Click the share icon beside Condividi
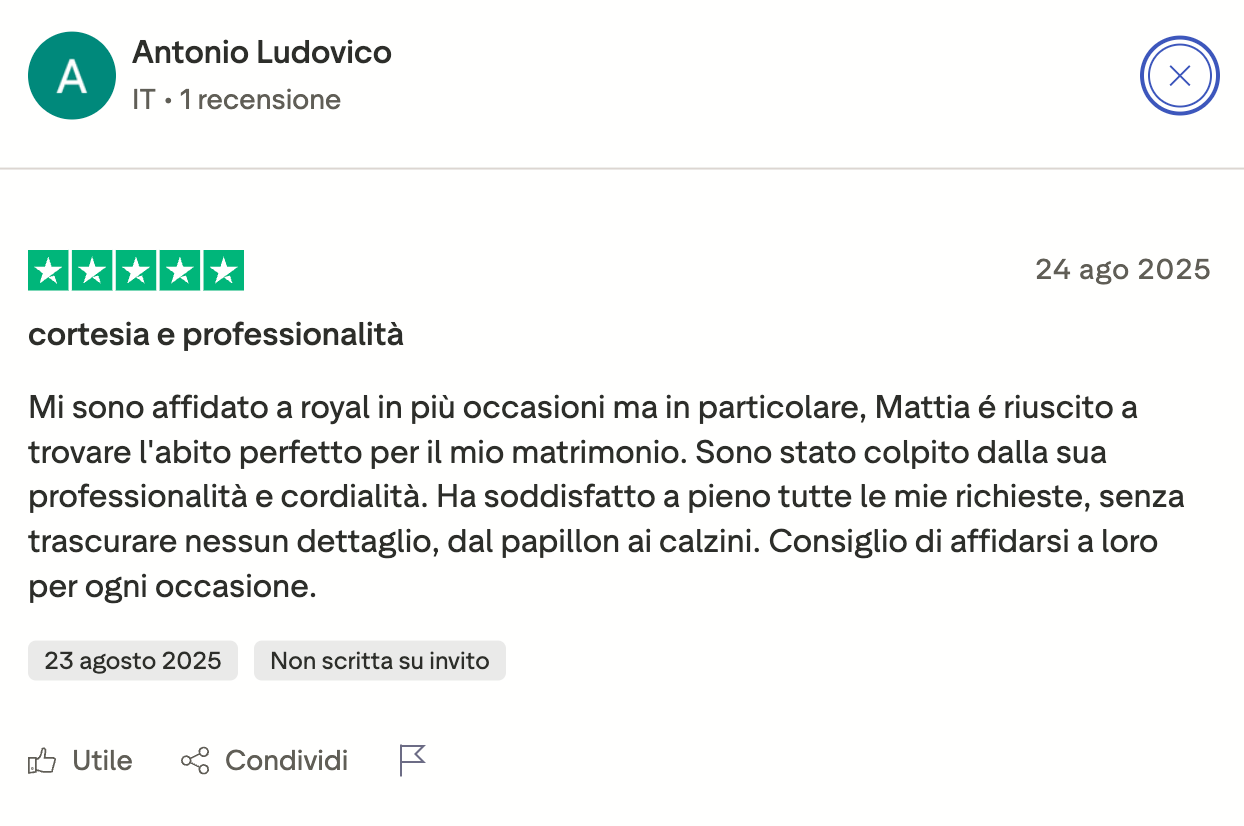The image size is (1244, 826). click(195, 761)
